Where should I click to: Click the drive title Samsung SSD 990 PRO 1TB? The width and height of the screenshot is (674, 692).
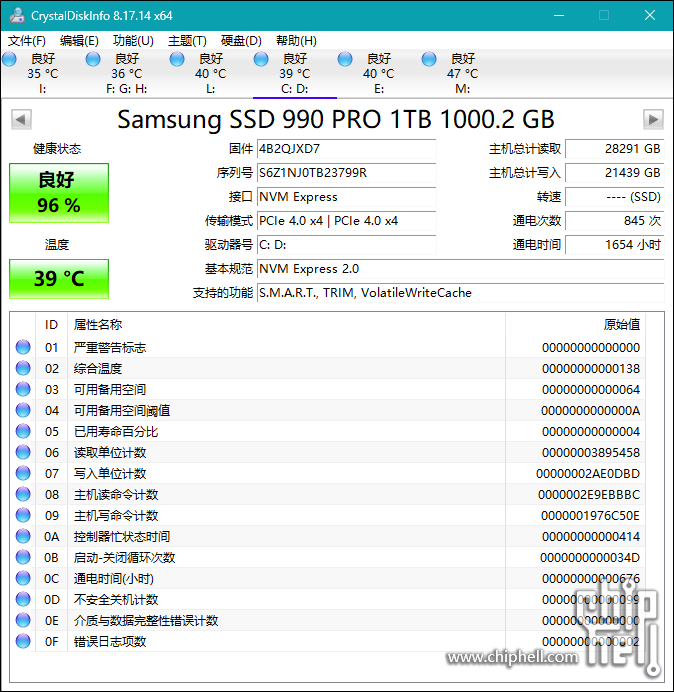tap(336, 119)
